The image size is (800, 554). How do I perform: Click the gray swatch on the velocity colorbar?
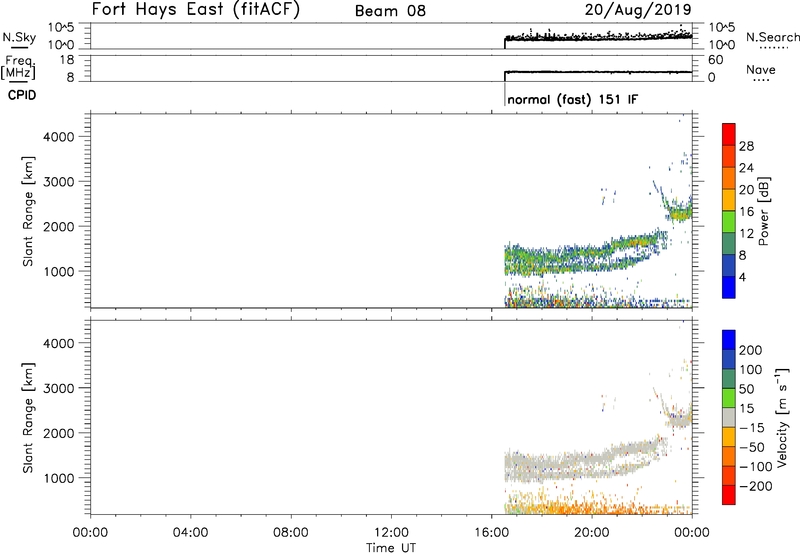point(729,417)
